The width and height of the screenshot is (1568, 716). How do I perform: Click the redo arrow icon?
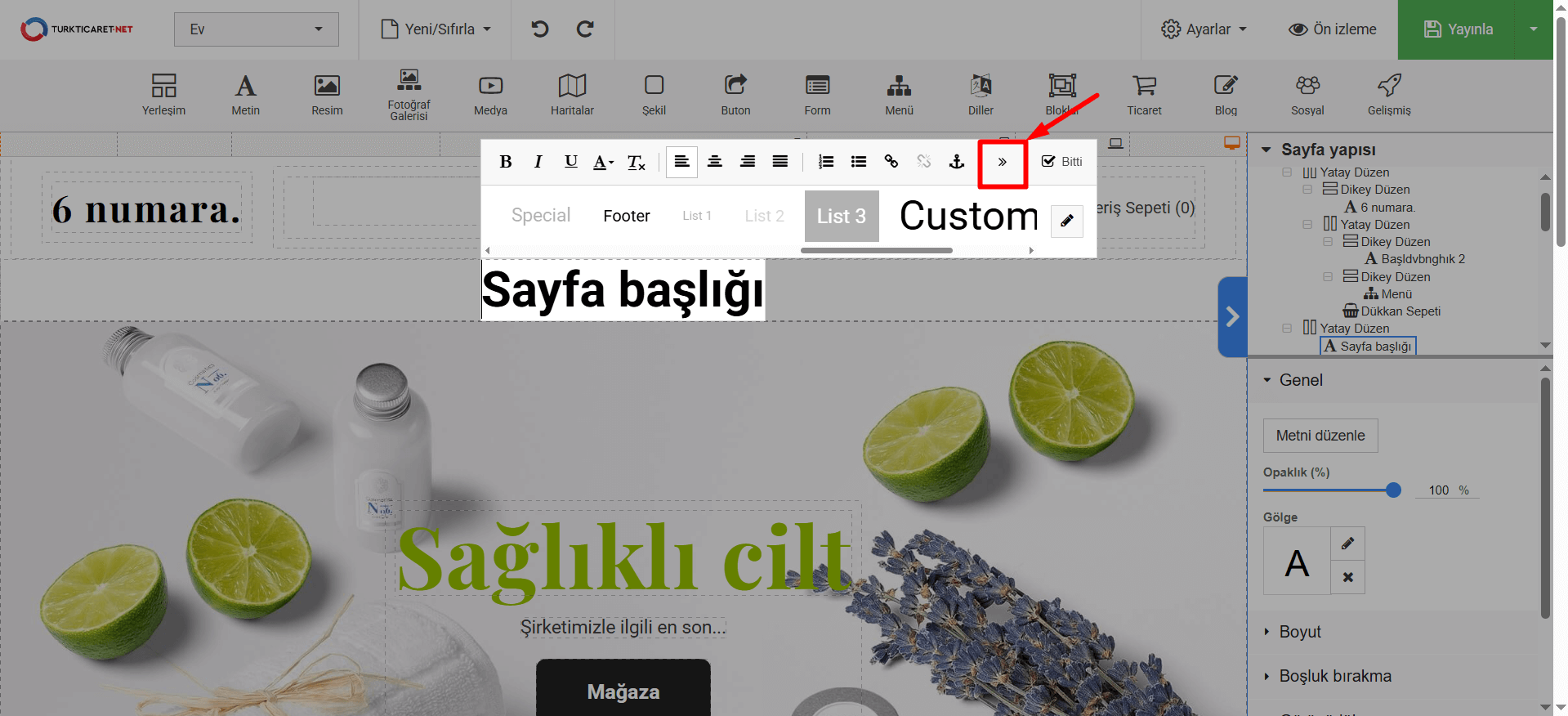coord(585,29)
